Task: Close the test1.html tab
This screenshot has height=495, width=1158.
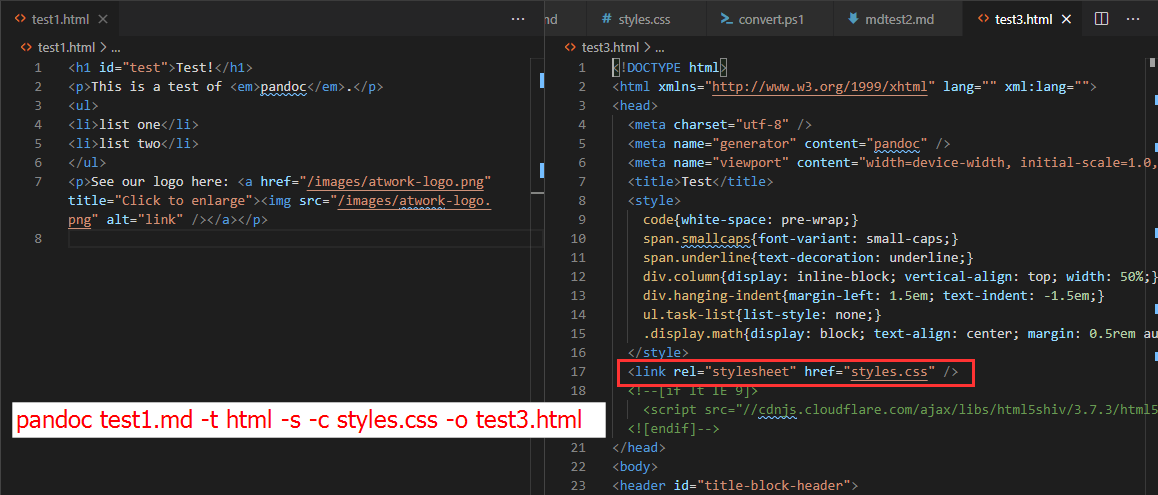Action: click(x=103, y=19)
